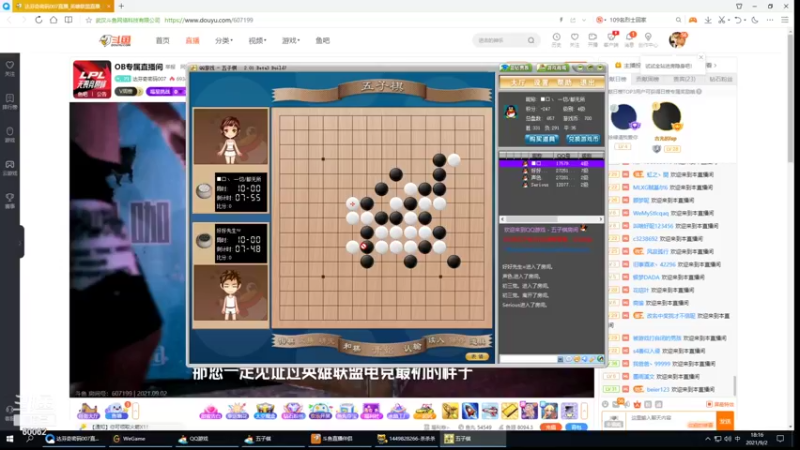Click the Douyu search magnifier icon

[531, 40]
